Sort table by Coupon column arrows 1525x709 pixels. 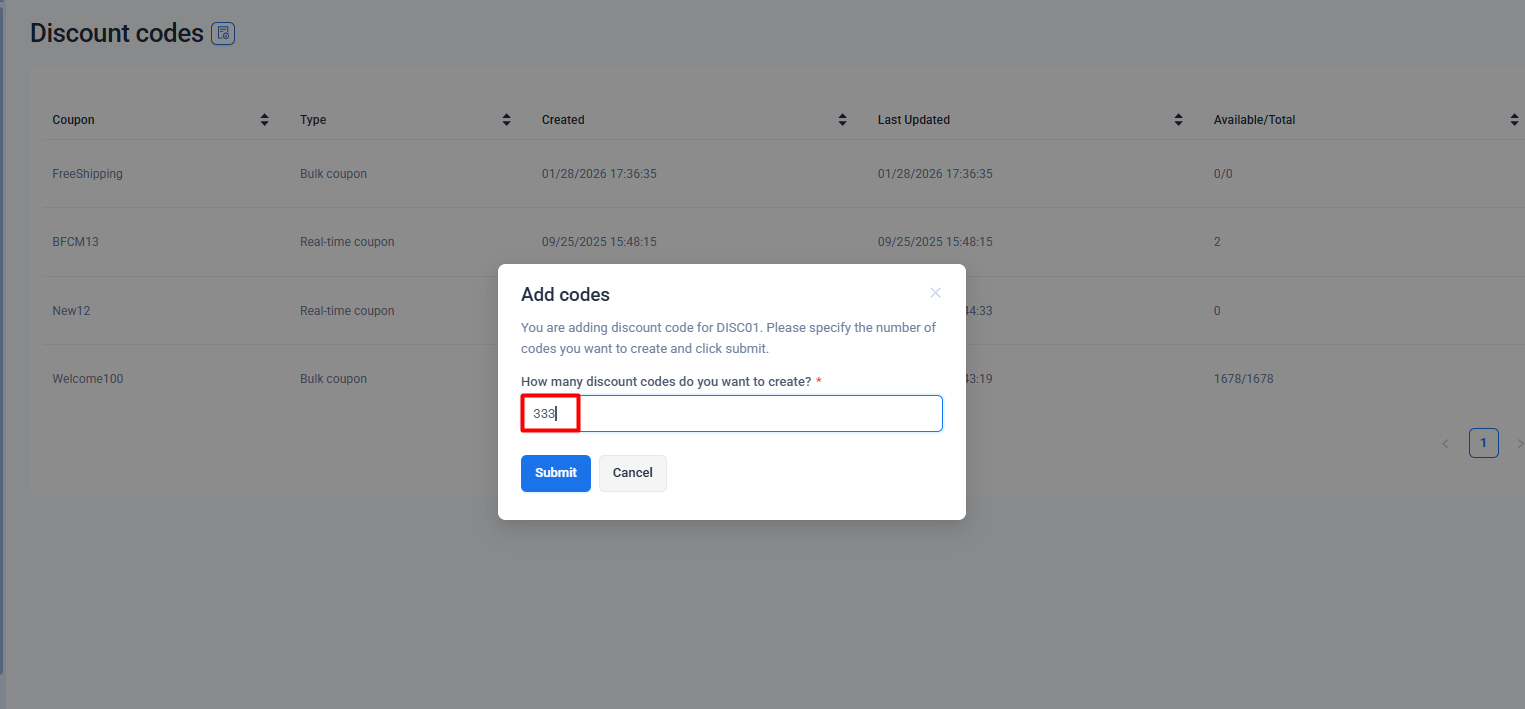click(265, 120)
